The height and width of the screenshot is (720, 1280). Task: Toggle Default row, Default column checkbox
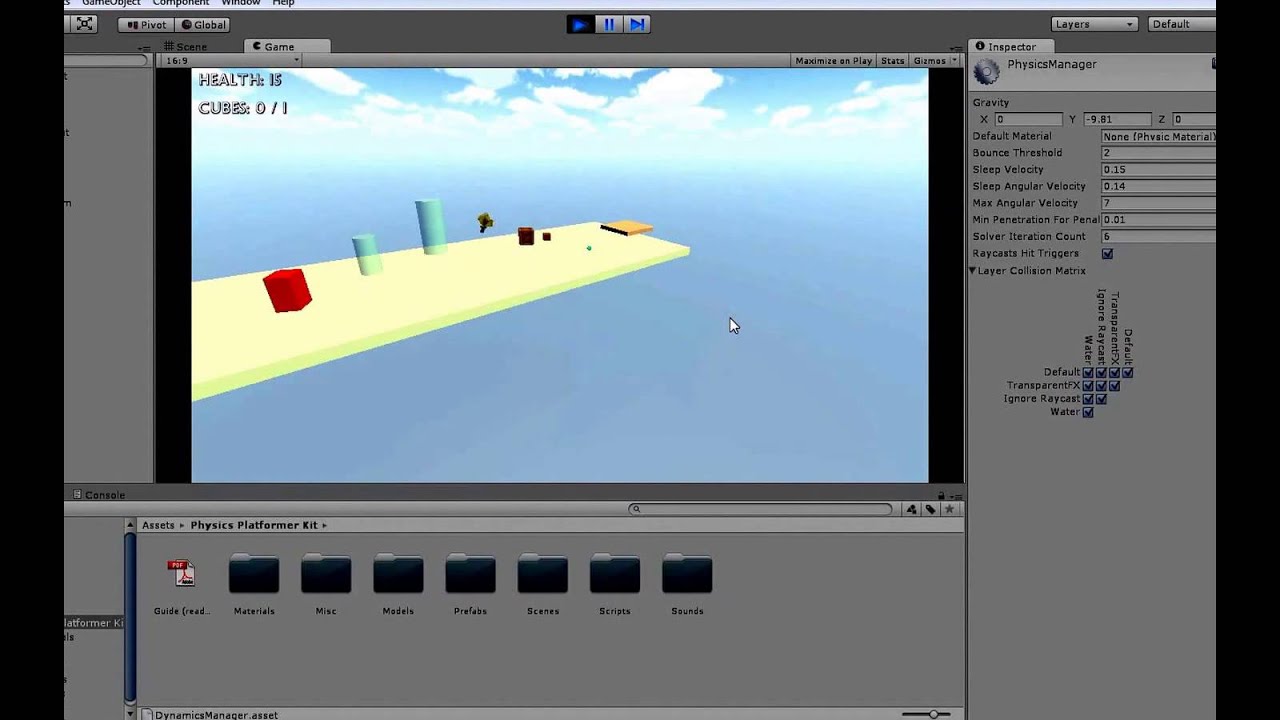click(1127, 373)
